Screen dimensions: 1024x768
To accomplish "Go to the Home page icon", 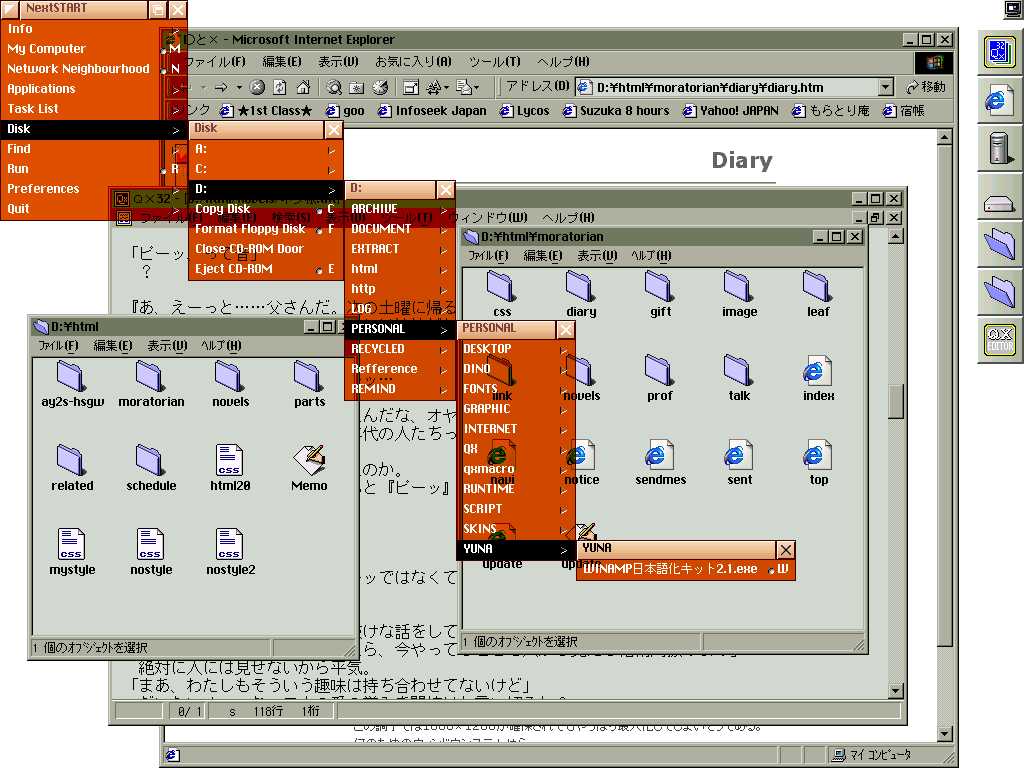I will coord(303,87).
